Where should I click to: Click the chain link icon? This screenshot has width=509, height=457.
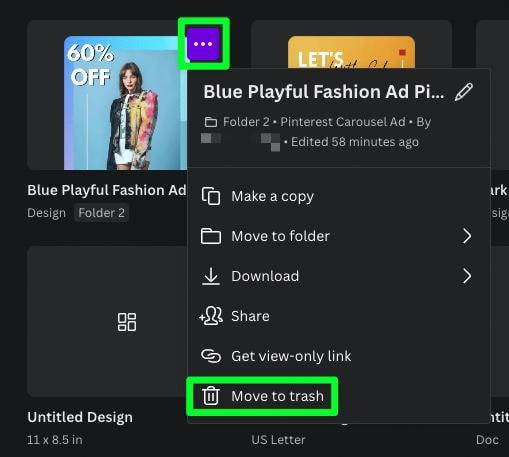tap(211, 356)
